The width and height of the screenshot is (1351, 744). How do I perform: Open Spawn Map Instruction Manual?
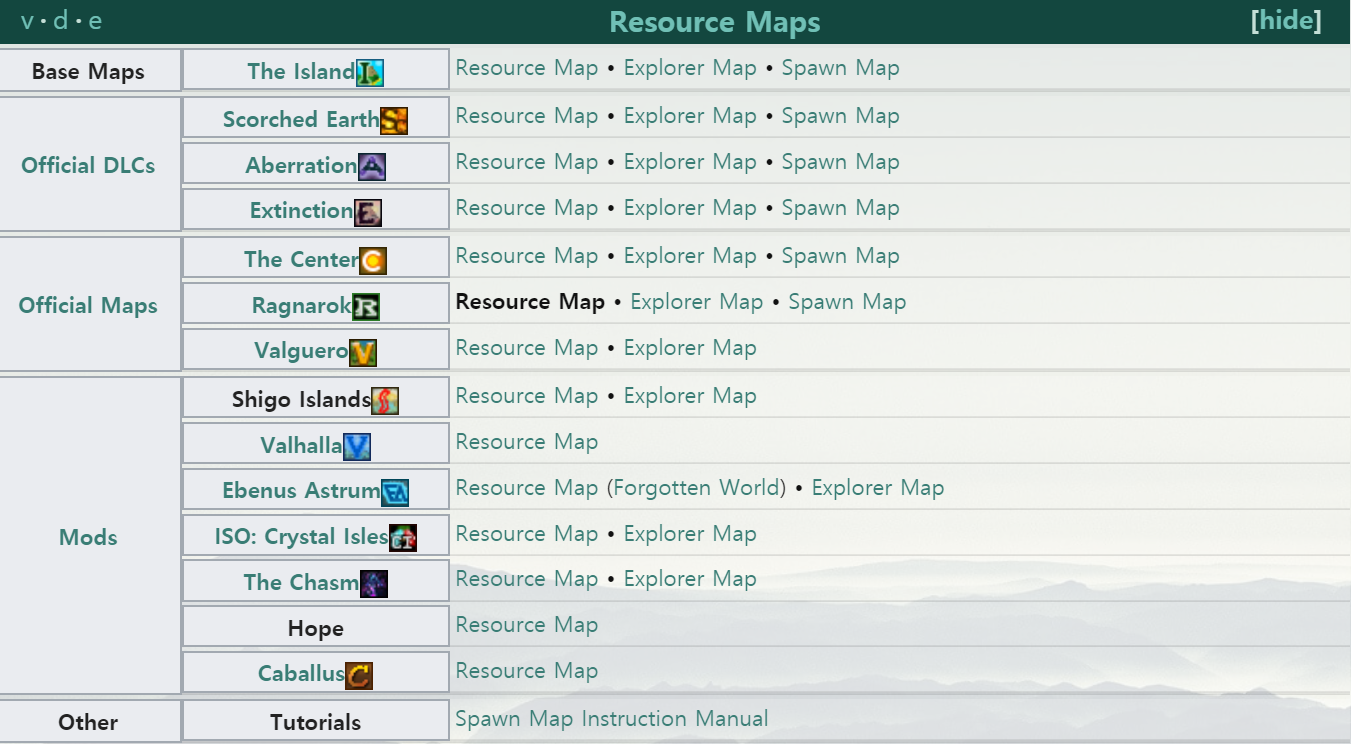(x=612, y=719)
